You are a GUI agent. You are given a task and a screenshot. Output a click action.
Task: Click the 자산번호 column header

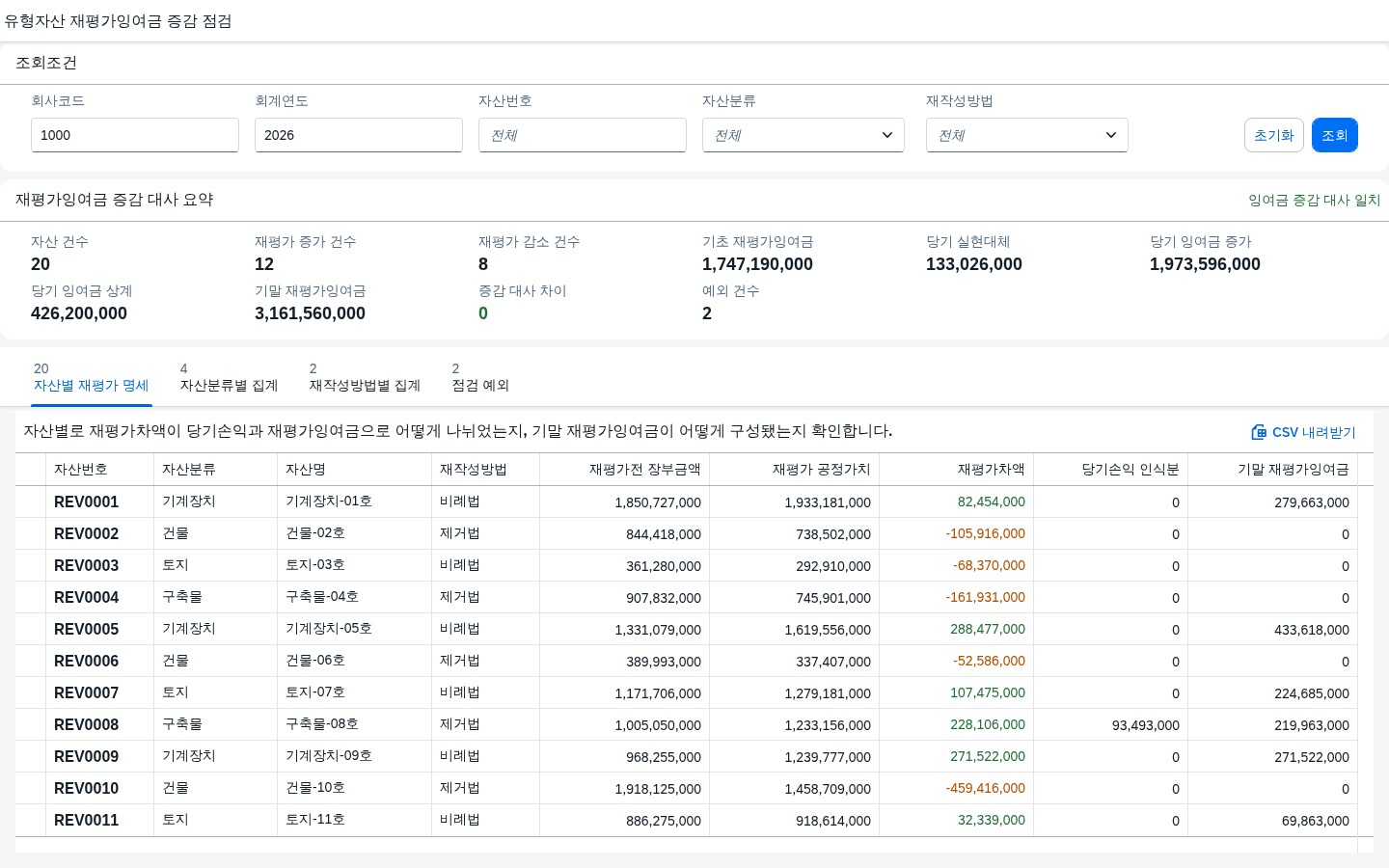[x=100, y=470]
